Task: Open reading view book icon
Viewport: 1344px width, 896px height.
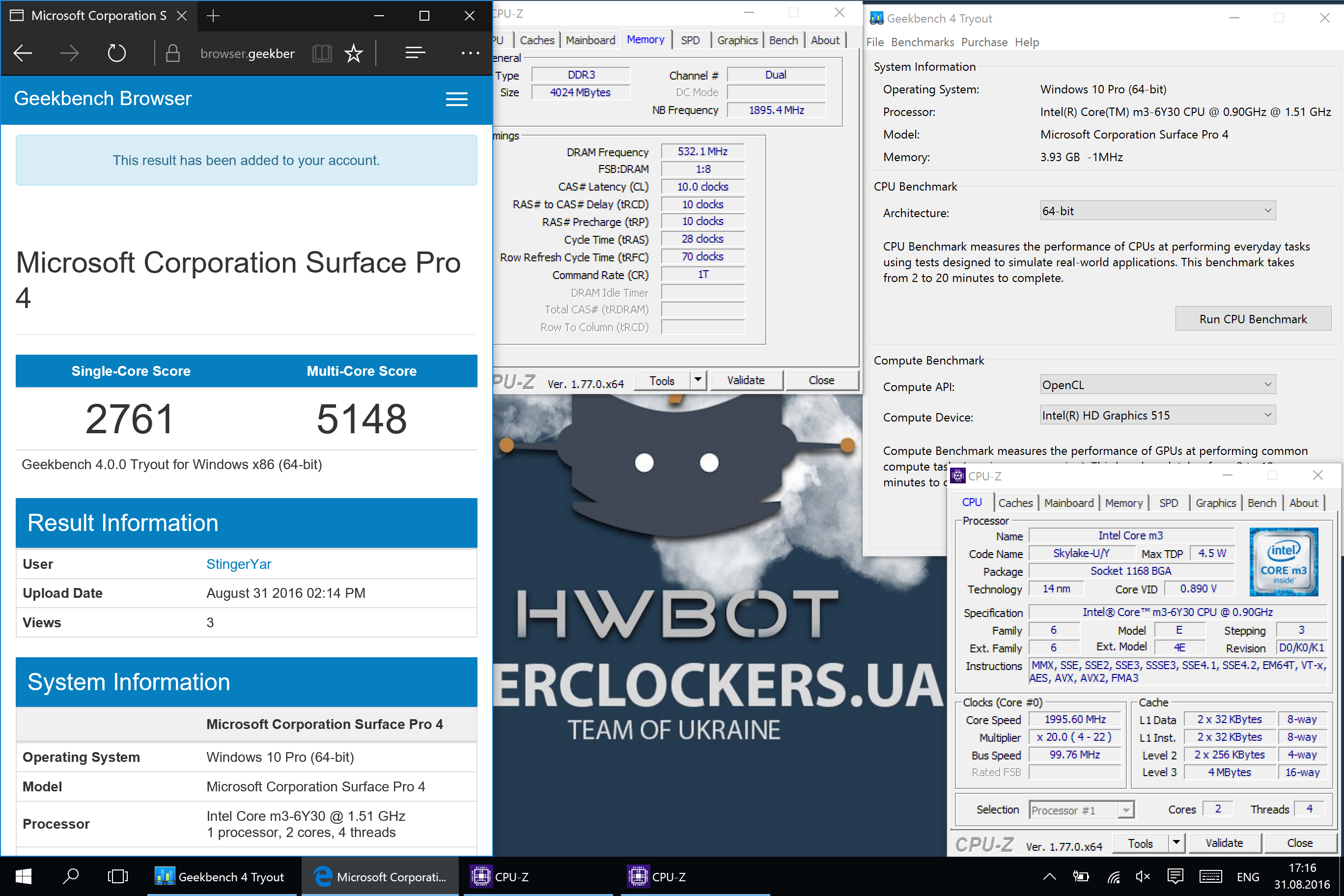Action: point(322,53)
